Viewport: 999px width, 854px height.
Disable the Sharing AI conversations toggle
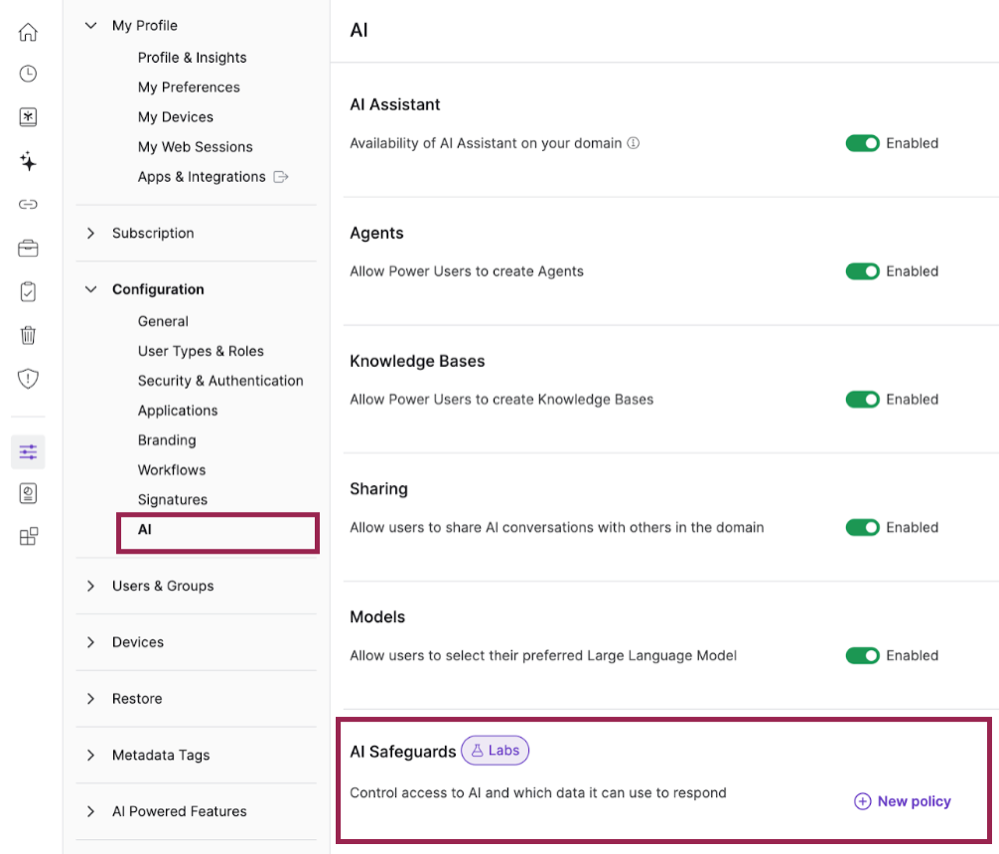[x=862, y=527]
